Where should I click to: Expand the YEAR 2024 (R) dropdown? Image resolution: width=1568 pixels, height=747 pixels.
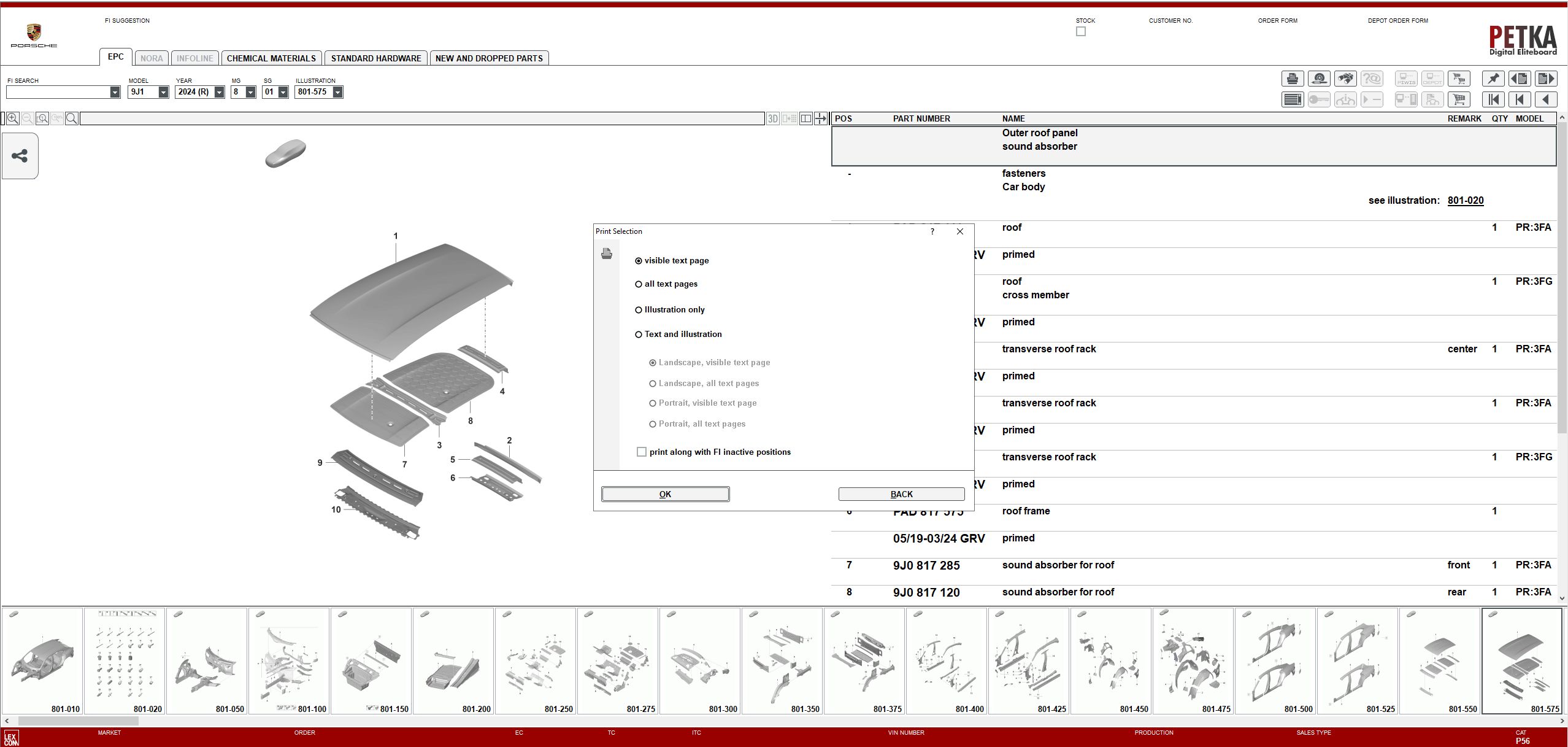point(219,92)
